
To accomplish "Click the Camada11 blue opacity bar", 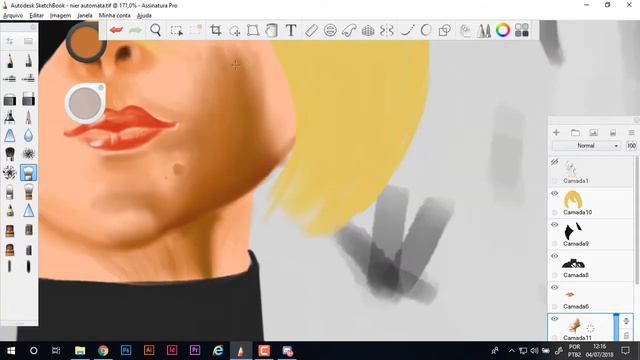I will pyautogui.click(x=616, y=327).
